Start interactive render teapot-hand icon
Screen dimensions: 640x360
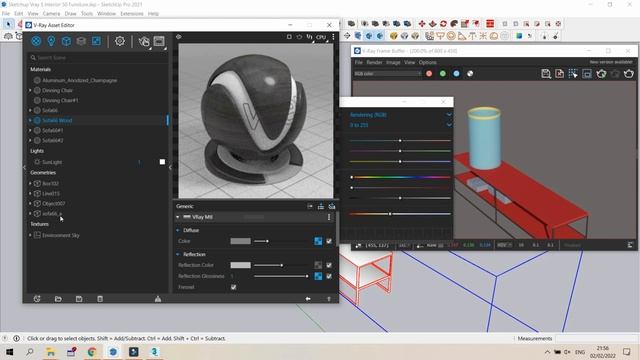[144, 41]
